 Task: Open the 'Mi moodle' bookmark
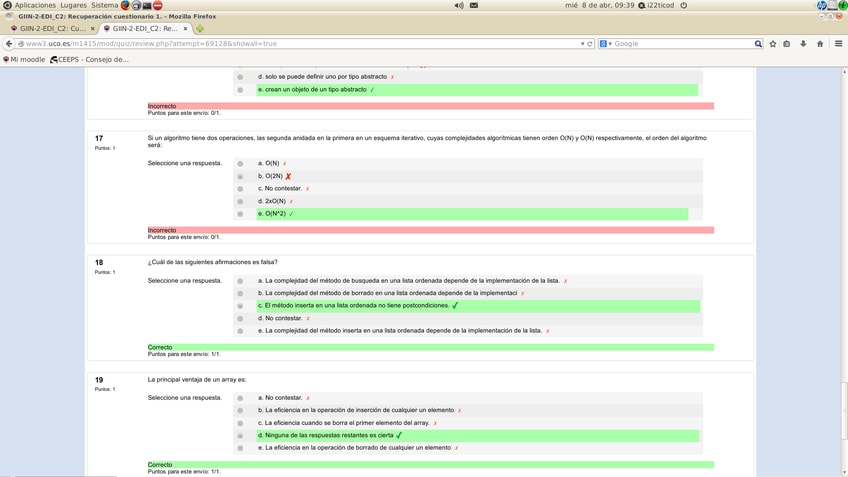[x=25, y=59]
